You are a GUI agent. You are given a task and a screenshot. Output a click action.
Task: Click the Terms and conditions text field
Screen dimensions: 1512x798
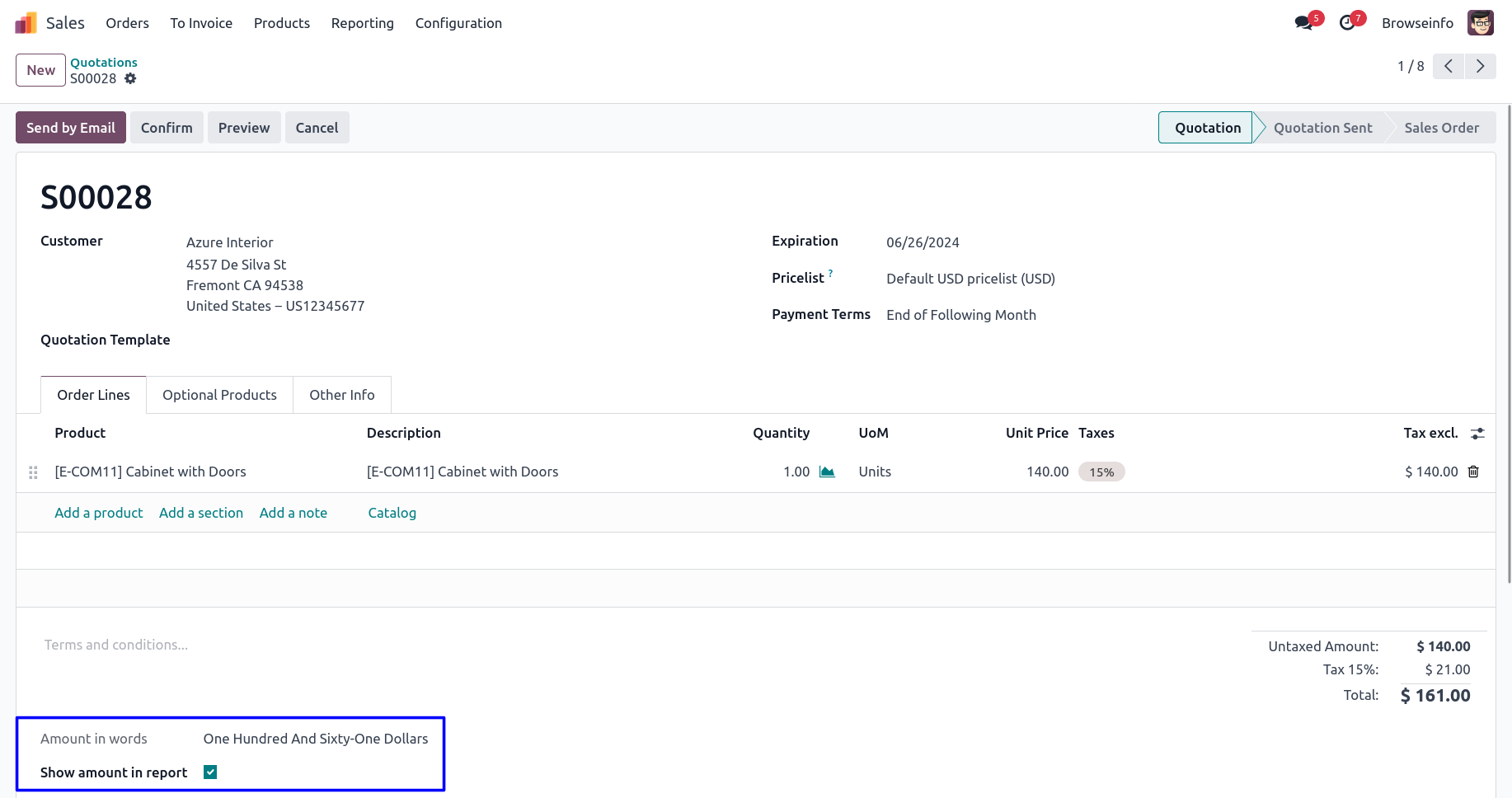point(116,645)
